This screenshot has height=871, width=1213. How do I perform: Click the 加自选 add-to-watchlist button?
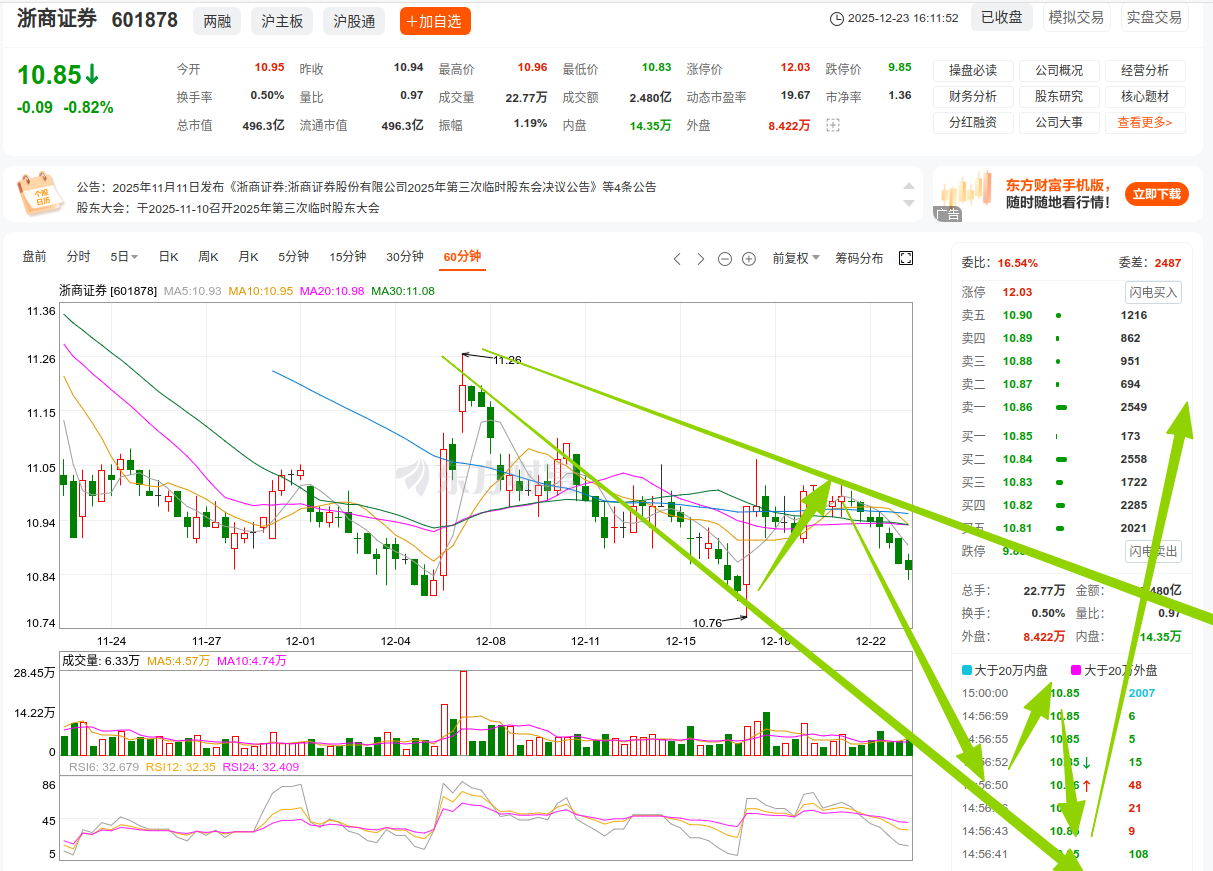click(x=435, y=21)
